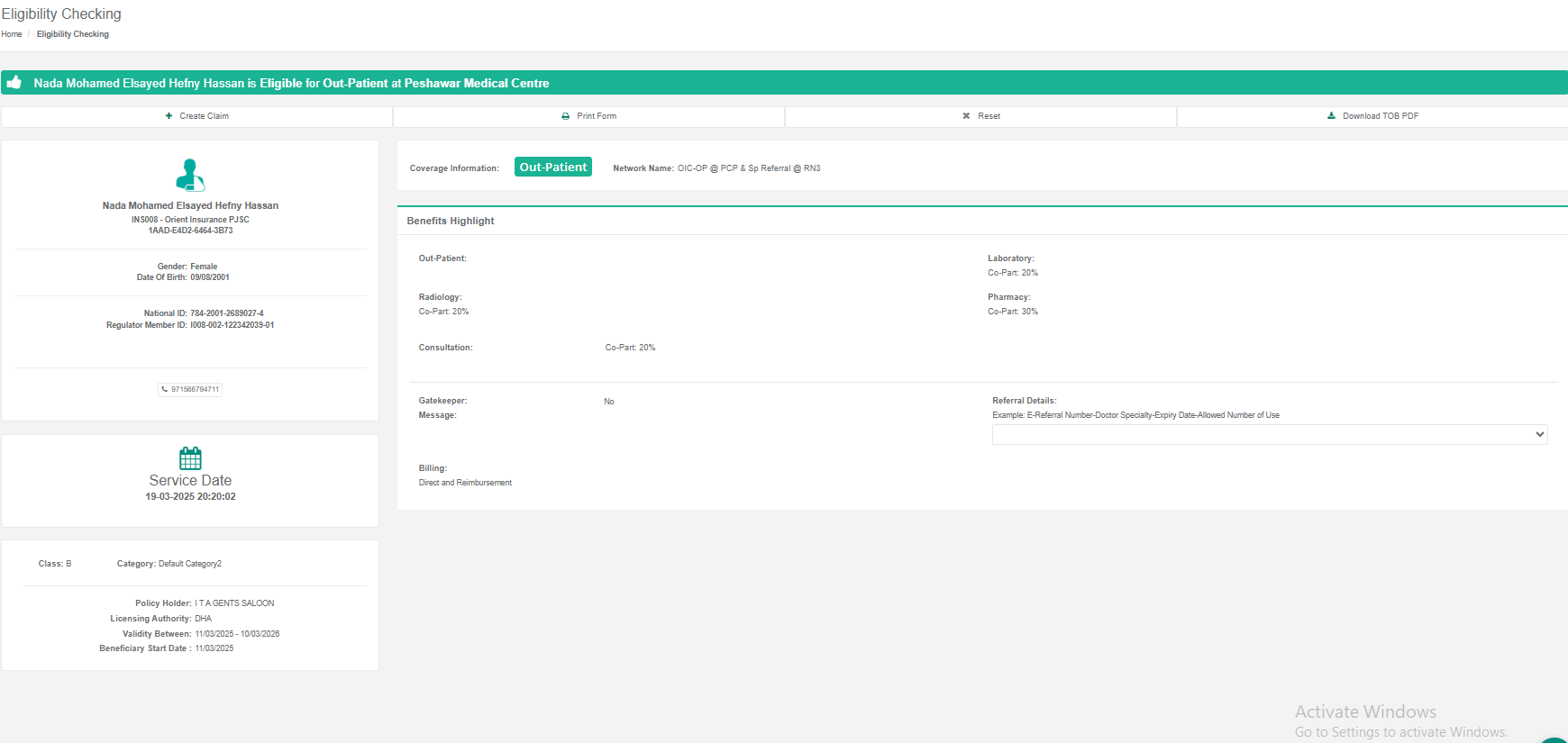
Task: Open Eligibility Checking breadcrumb link
Action: 73,34
